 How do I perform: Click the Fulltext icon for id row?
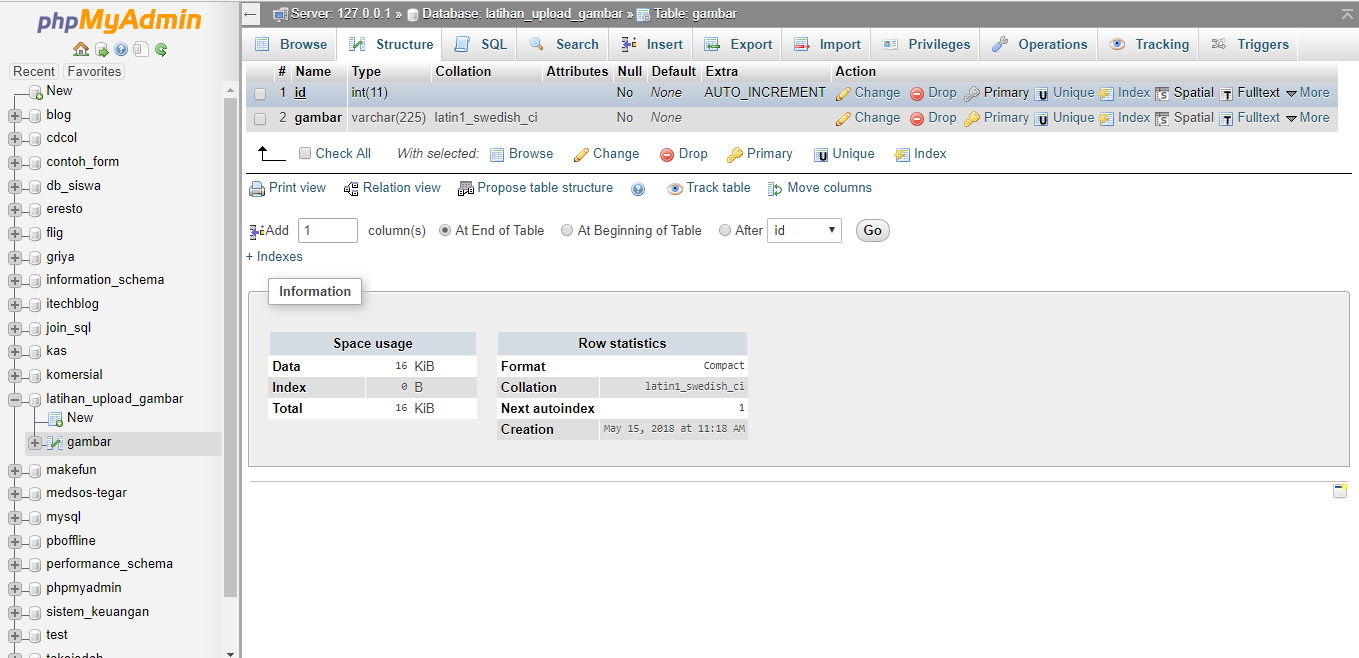click(1227, 93)
